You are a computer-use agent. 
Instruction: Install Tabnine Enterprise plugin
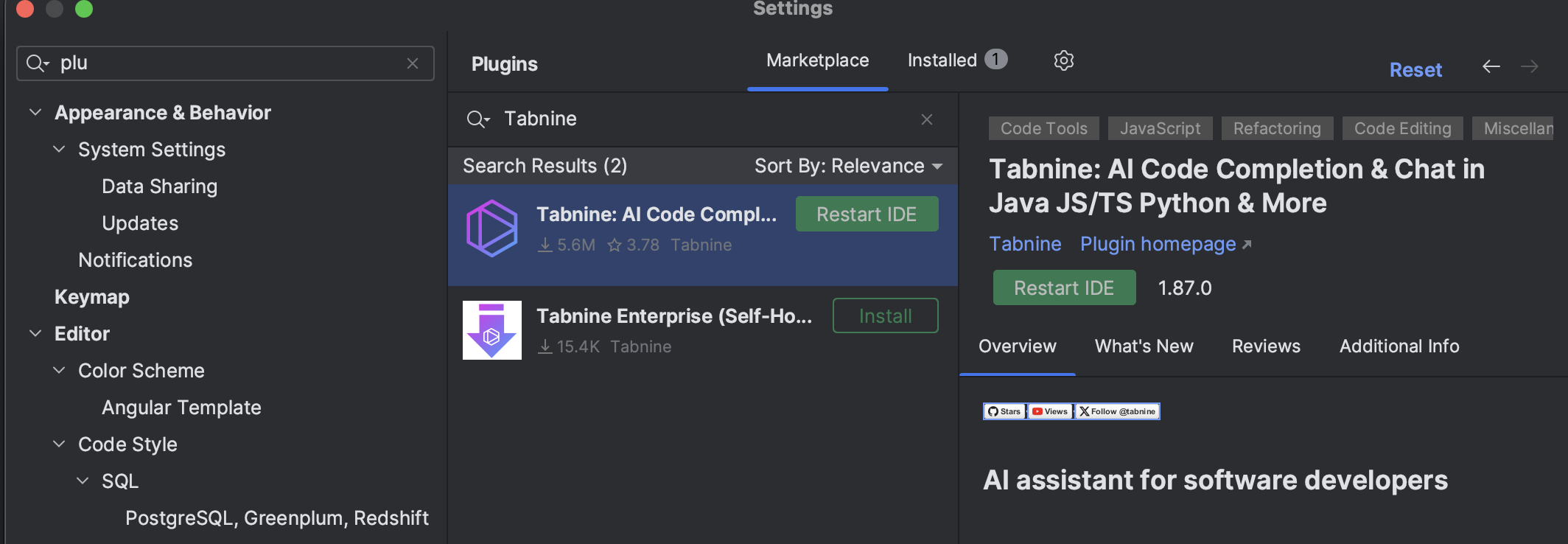(885, 315)
